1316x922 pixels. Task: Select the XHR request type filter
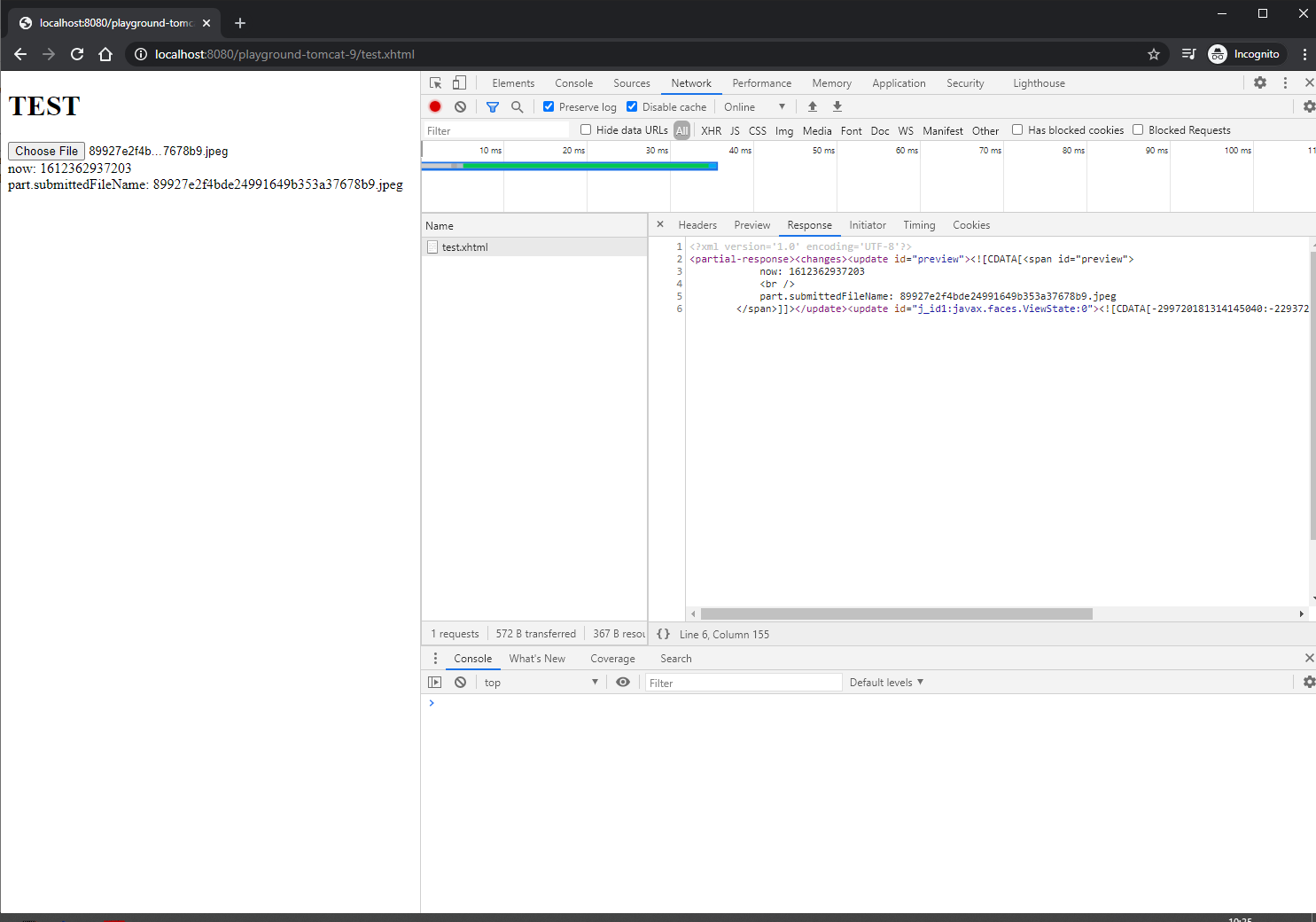pyautogui.click(x=711, y=130)
